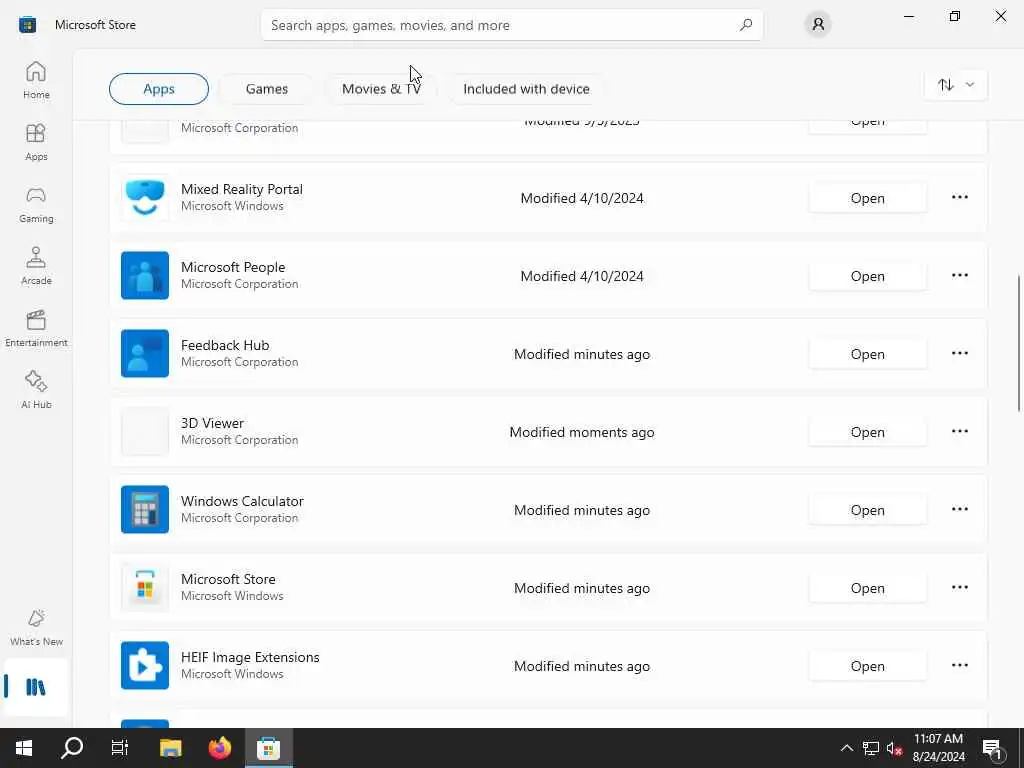Open HEIF Image Extensions

coord(867,666)
